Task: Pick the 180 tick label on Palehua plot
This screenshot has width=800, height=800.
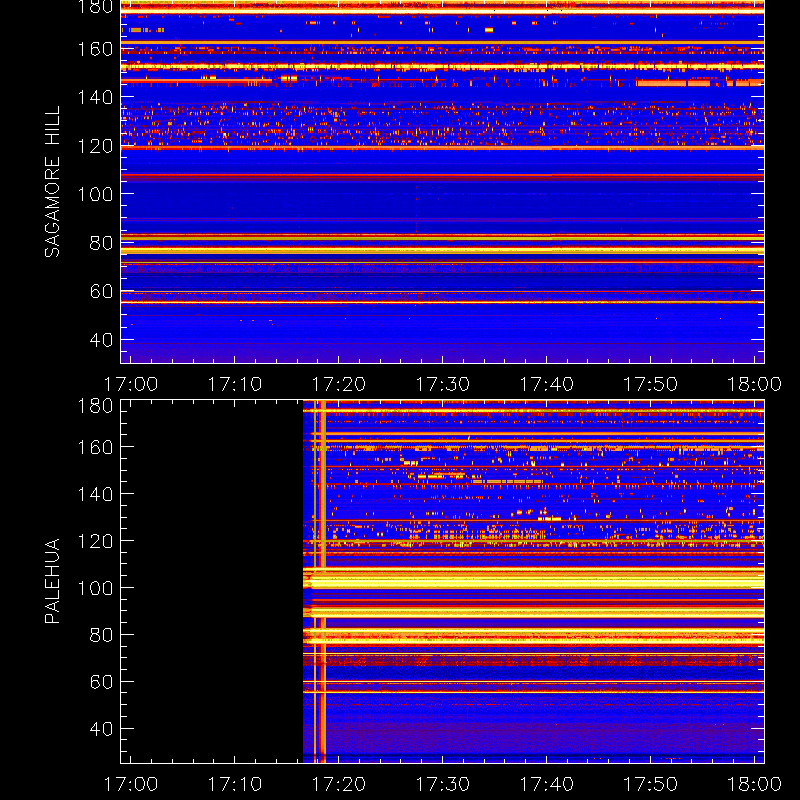Action: (95, 406)
